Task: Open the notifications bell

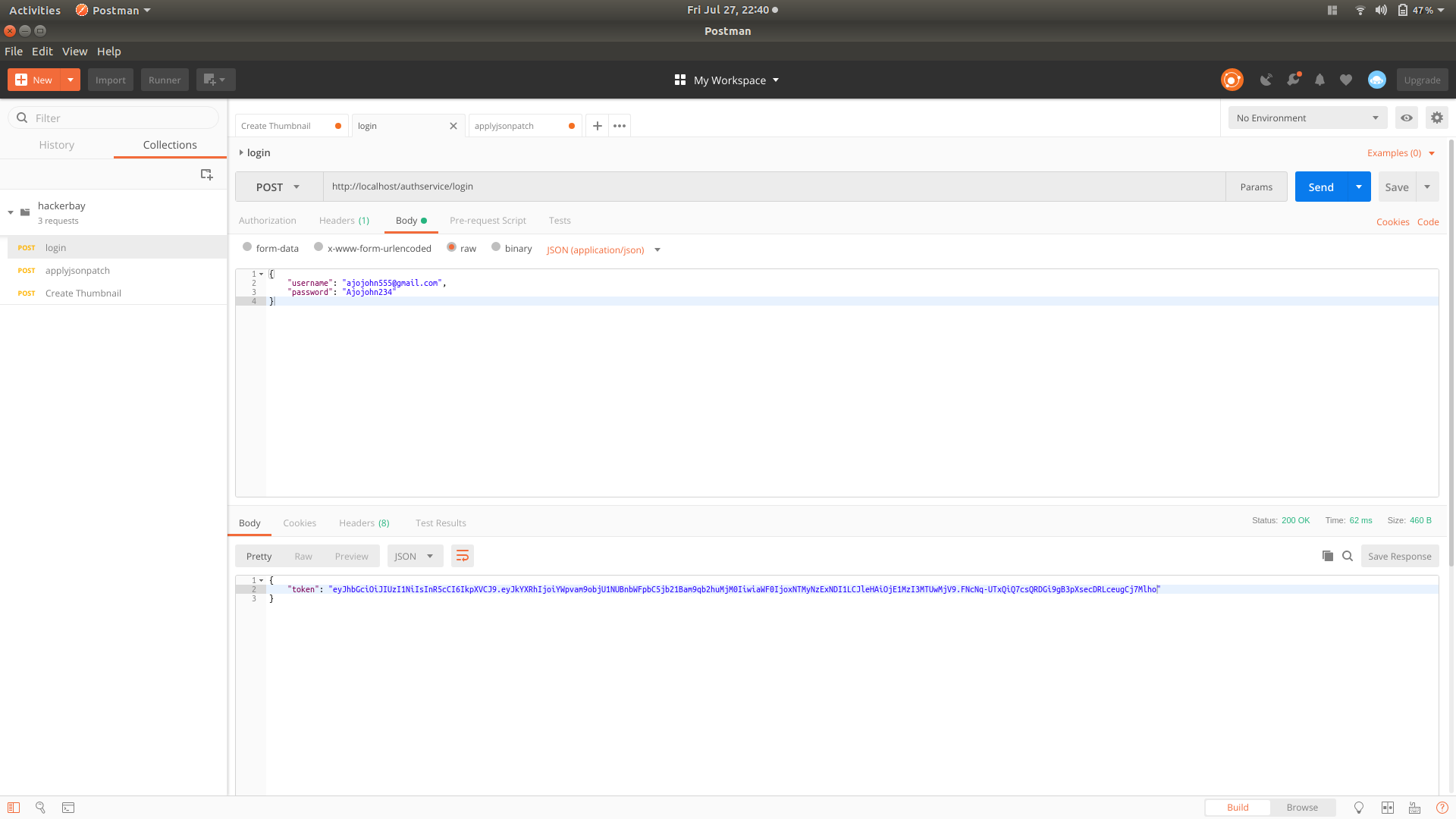Action: point(1319,80)
